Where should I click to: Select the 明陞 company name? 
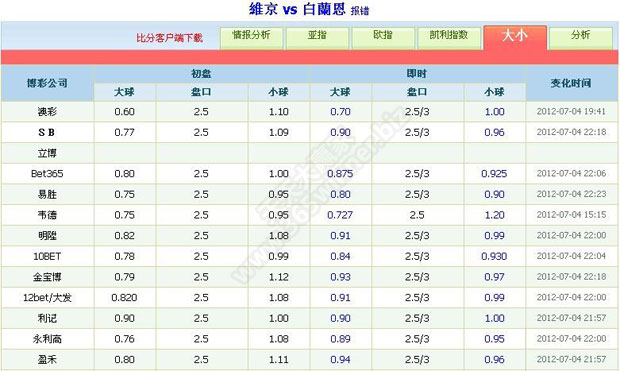pyautogui.click(x=47, y=236)
